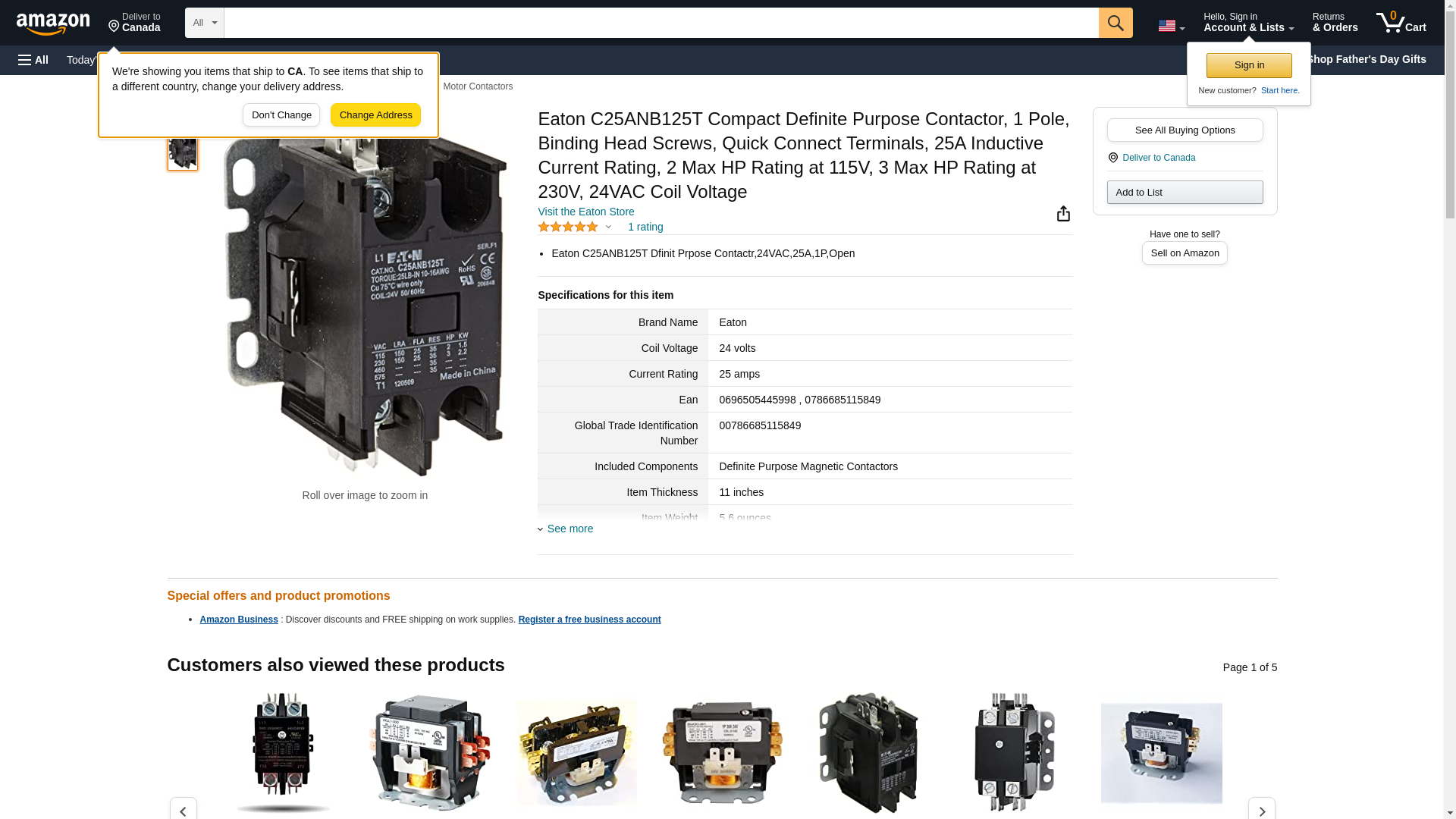The image size is (1456, 819).
Task: Expand the star rating breakdown popover
Action: pos(608,227)
